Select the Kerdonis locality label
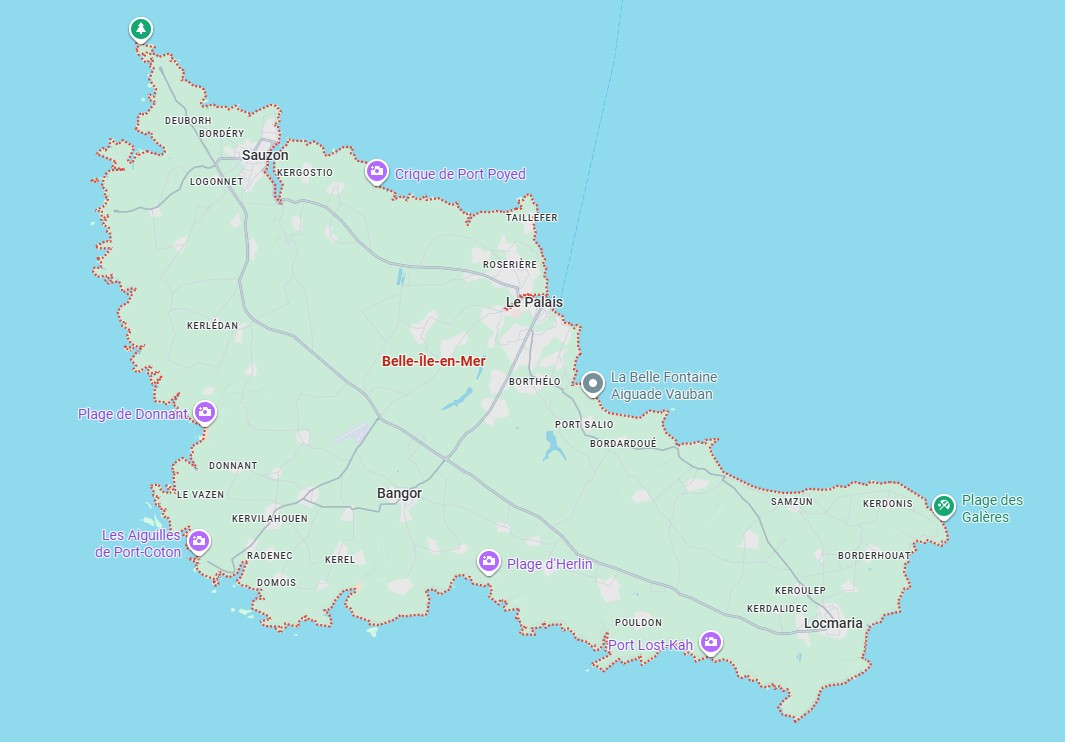Viewport: 1065px width, 742px height. [888, 503]
